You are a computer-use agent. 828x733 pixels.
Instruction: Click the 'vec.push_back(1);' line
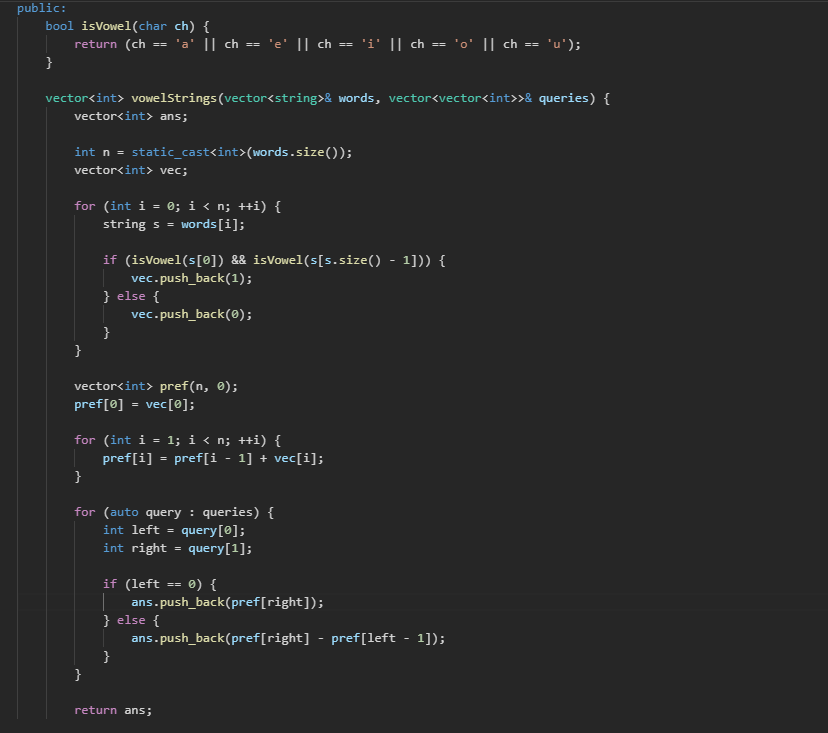[x=192, y=278]
